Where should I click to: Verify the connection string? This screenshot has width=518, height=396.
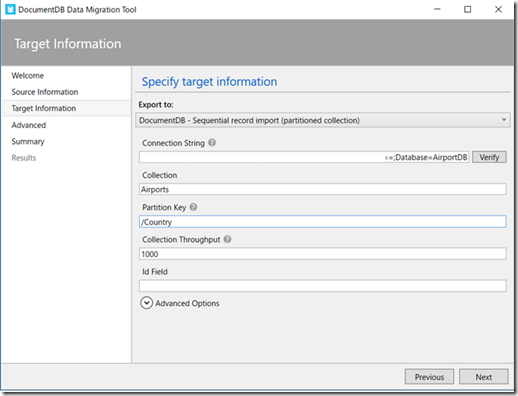point(489,157)
